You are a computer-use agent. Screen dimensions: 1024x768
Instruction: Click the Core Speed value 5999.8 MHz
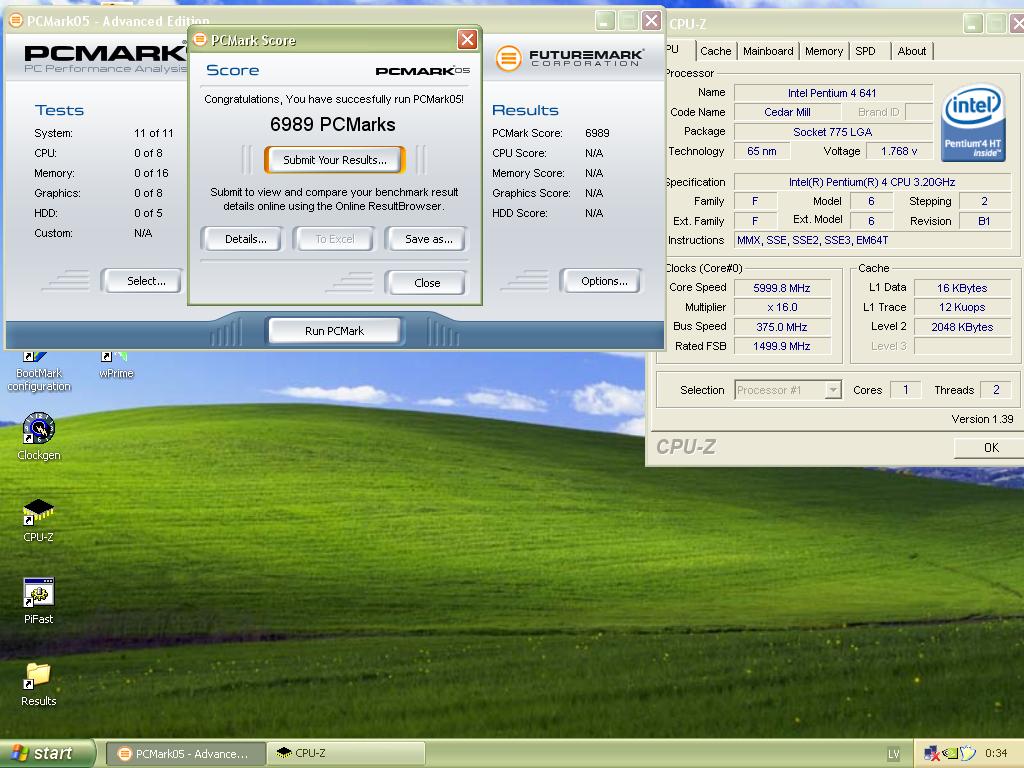pos(782,288)
